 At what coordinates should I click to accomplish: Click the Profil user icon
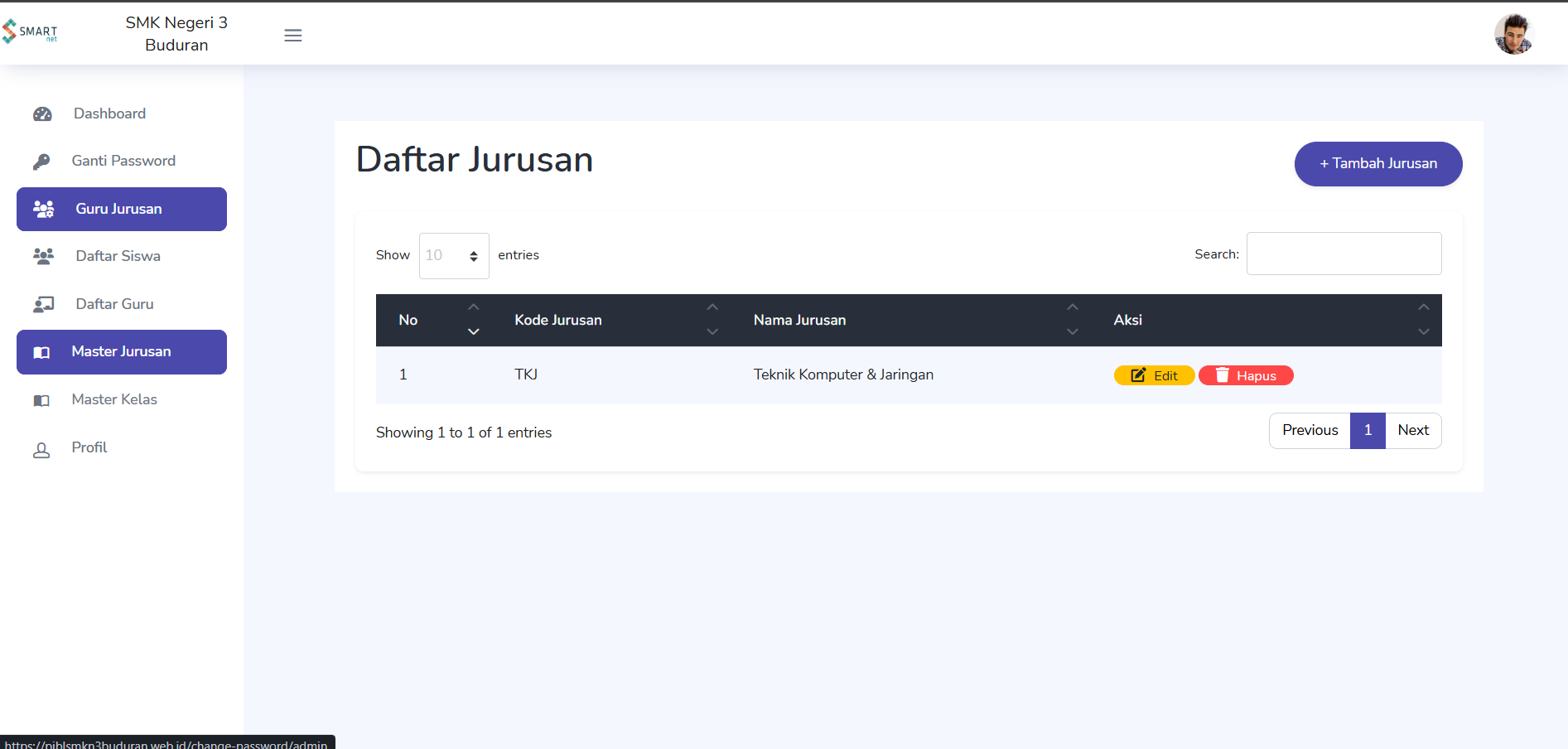[x=41, y=450]
